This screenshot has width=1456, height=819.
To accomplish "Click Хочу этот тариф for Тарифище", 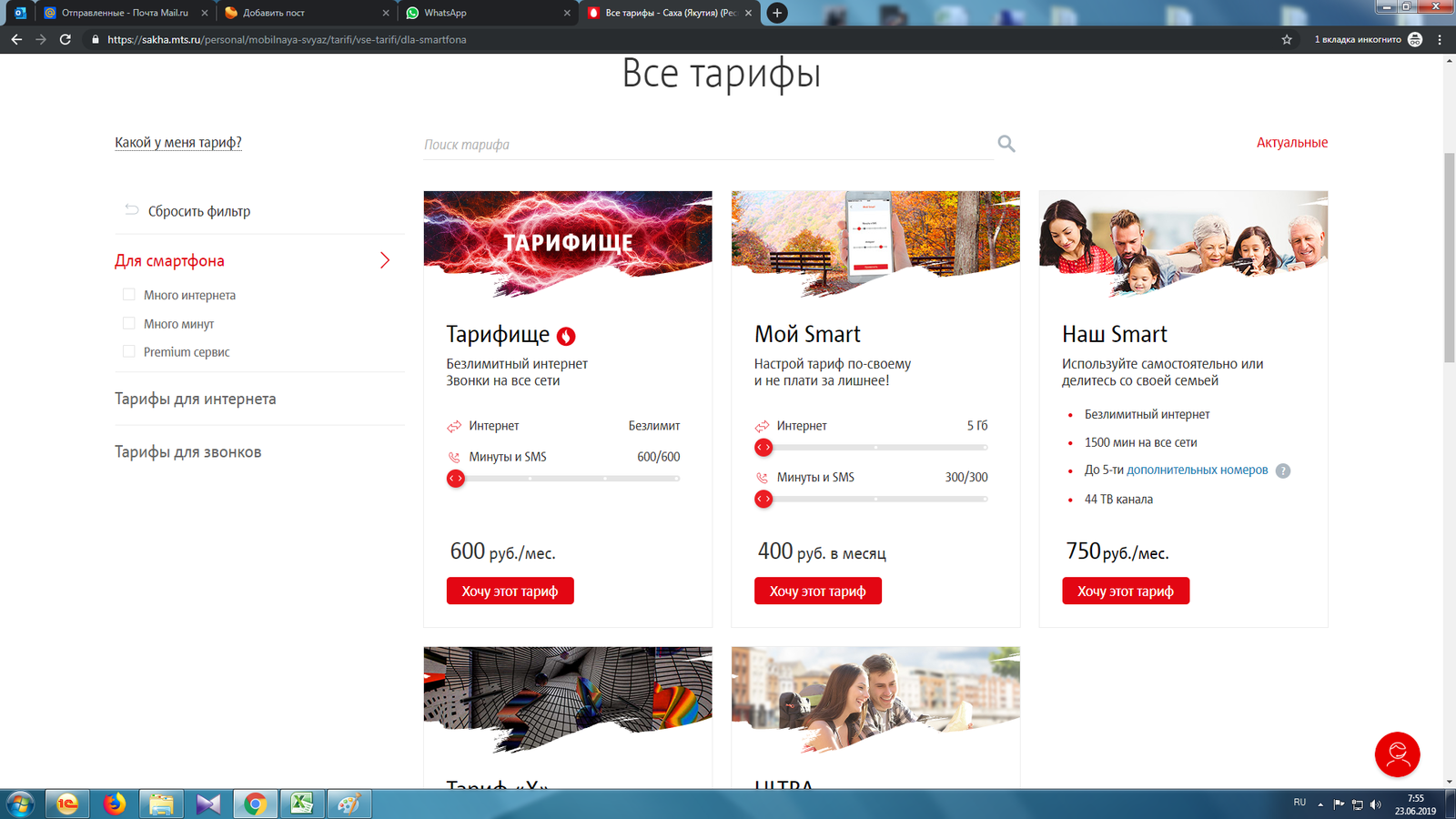I will tap(510, 591).
